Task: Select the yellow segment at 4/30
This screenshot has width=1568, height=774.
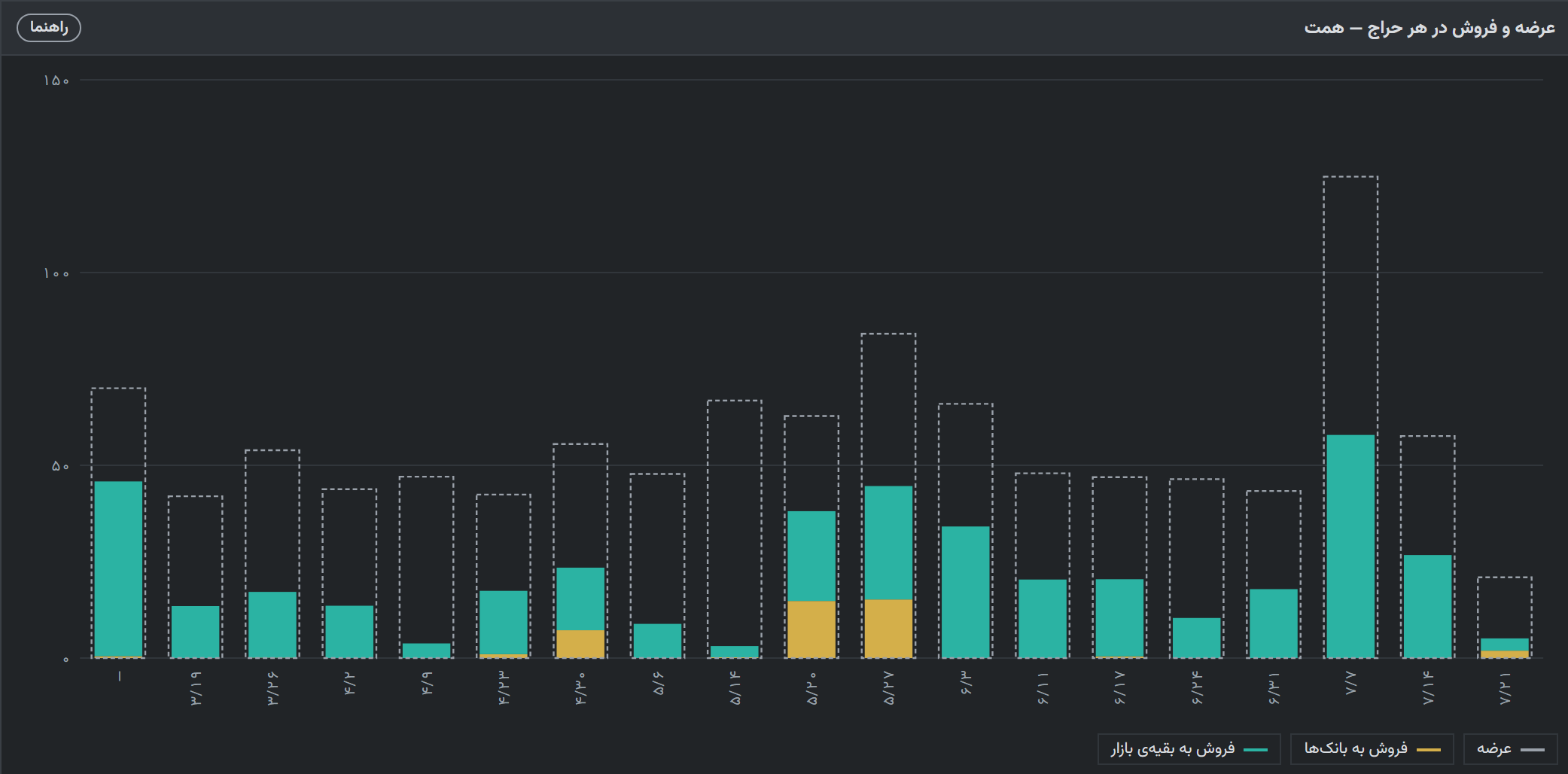Action: [x=580, y=644]
